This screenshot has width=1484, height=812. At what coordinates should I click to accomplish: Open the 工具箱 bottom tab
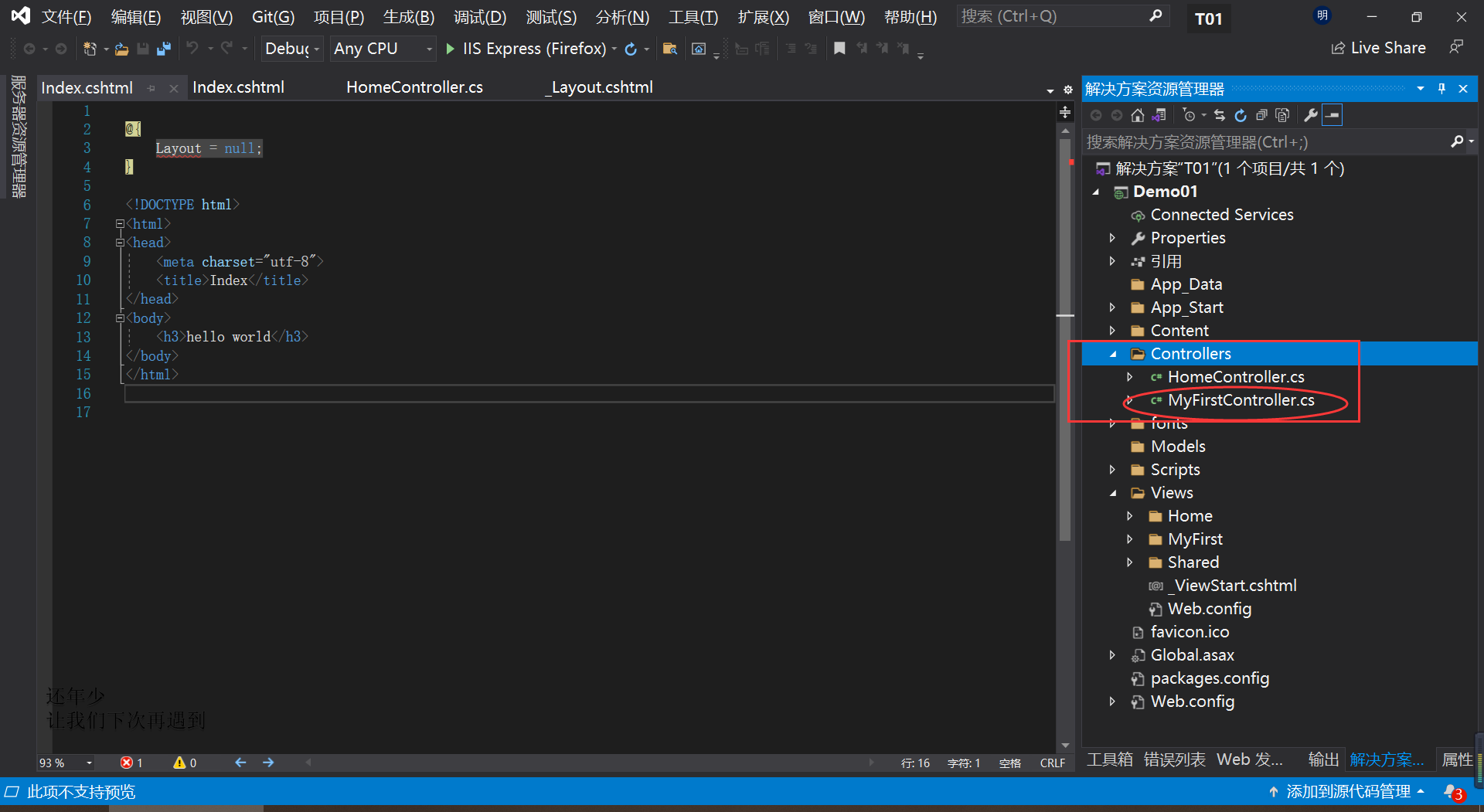point(1109,759)
